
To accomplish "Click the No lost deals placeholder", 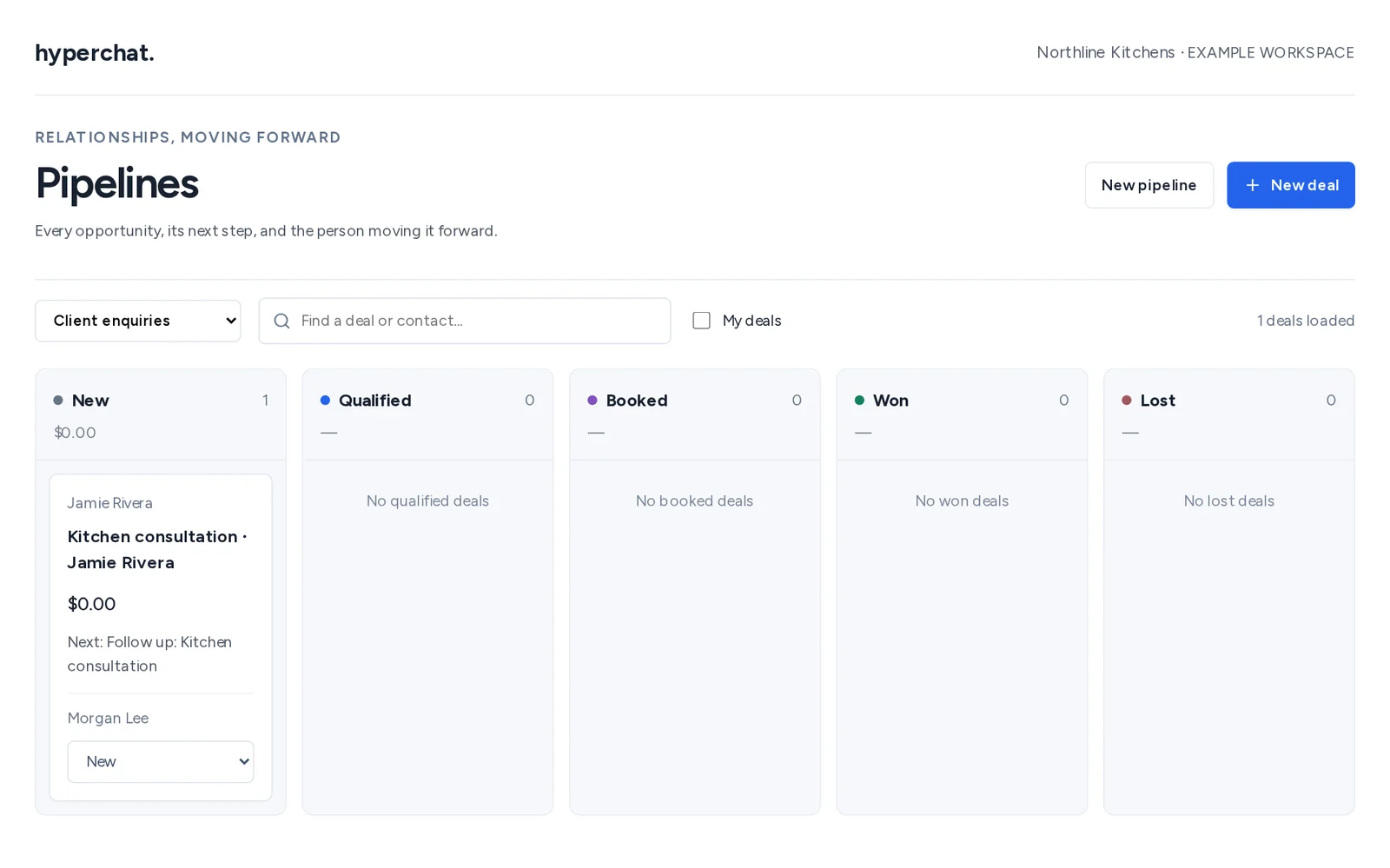I will pyautogui.click(x=1228, y=501).
